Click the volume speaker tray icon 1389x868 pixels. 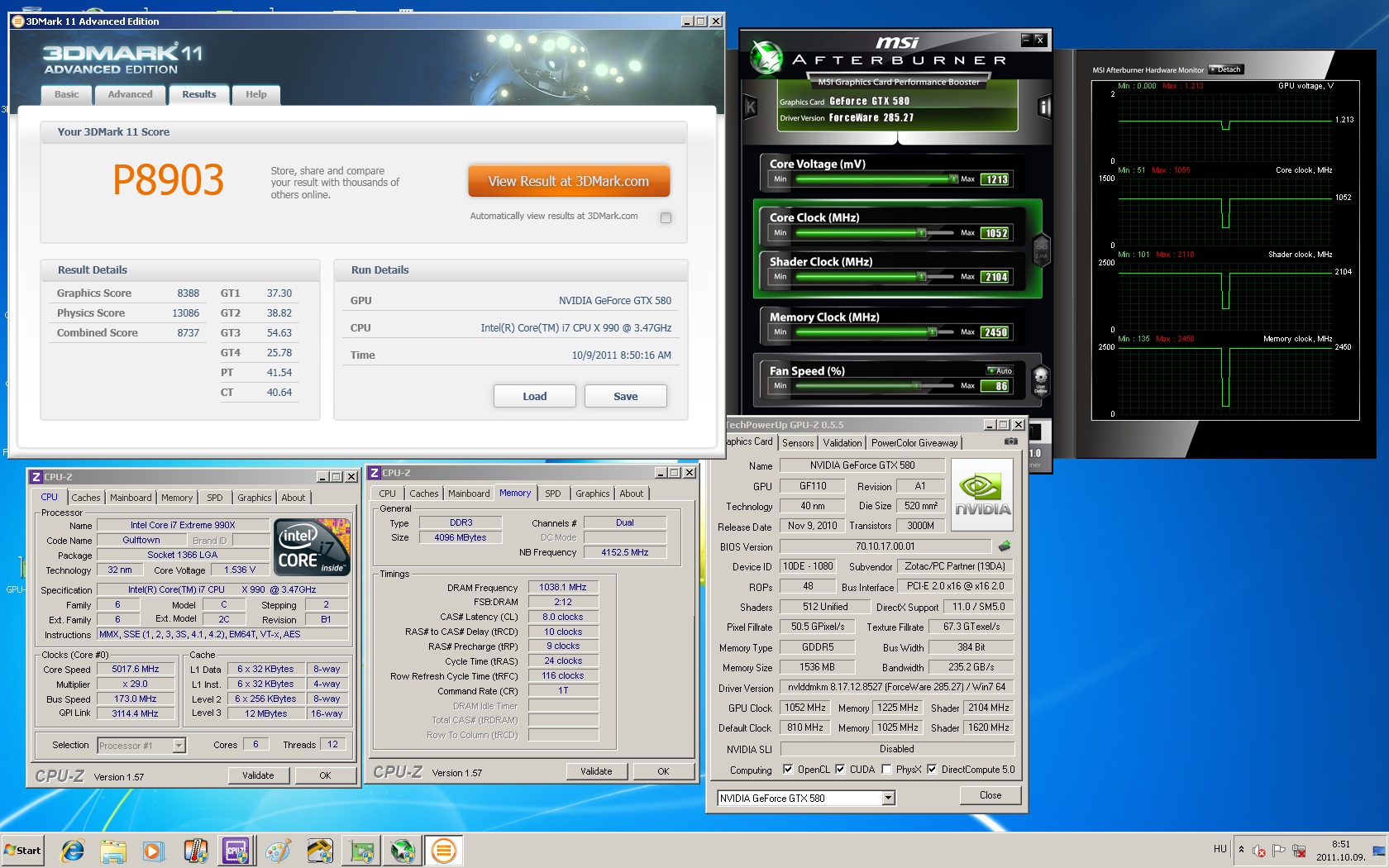(1259, 851)
